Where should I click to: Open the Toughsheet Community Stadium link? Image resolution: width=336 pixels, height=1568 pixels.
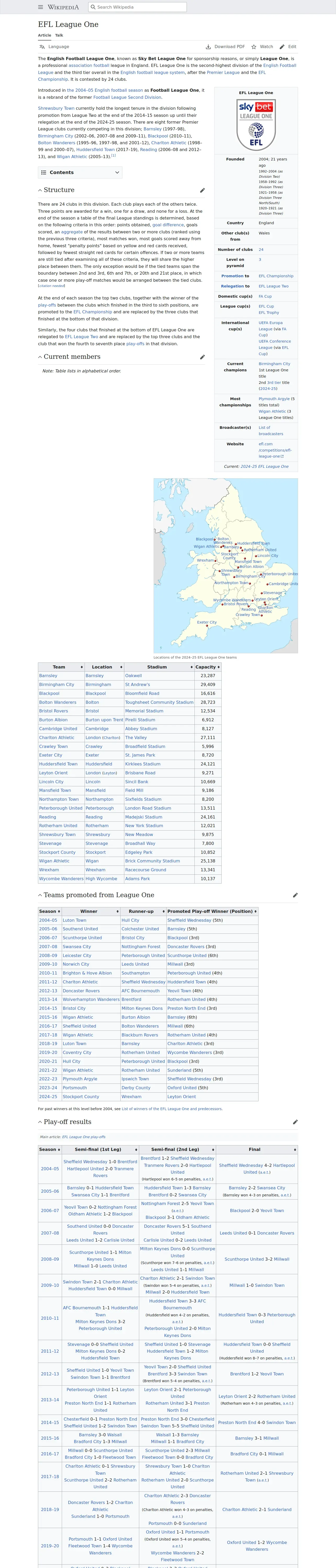pyautogui.click(x=159, y=702)
